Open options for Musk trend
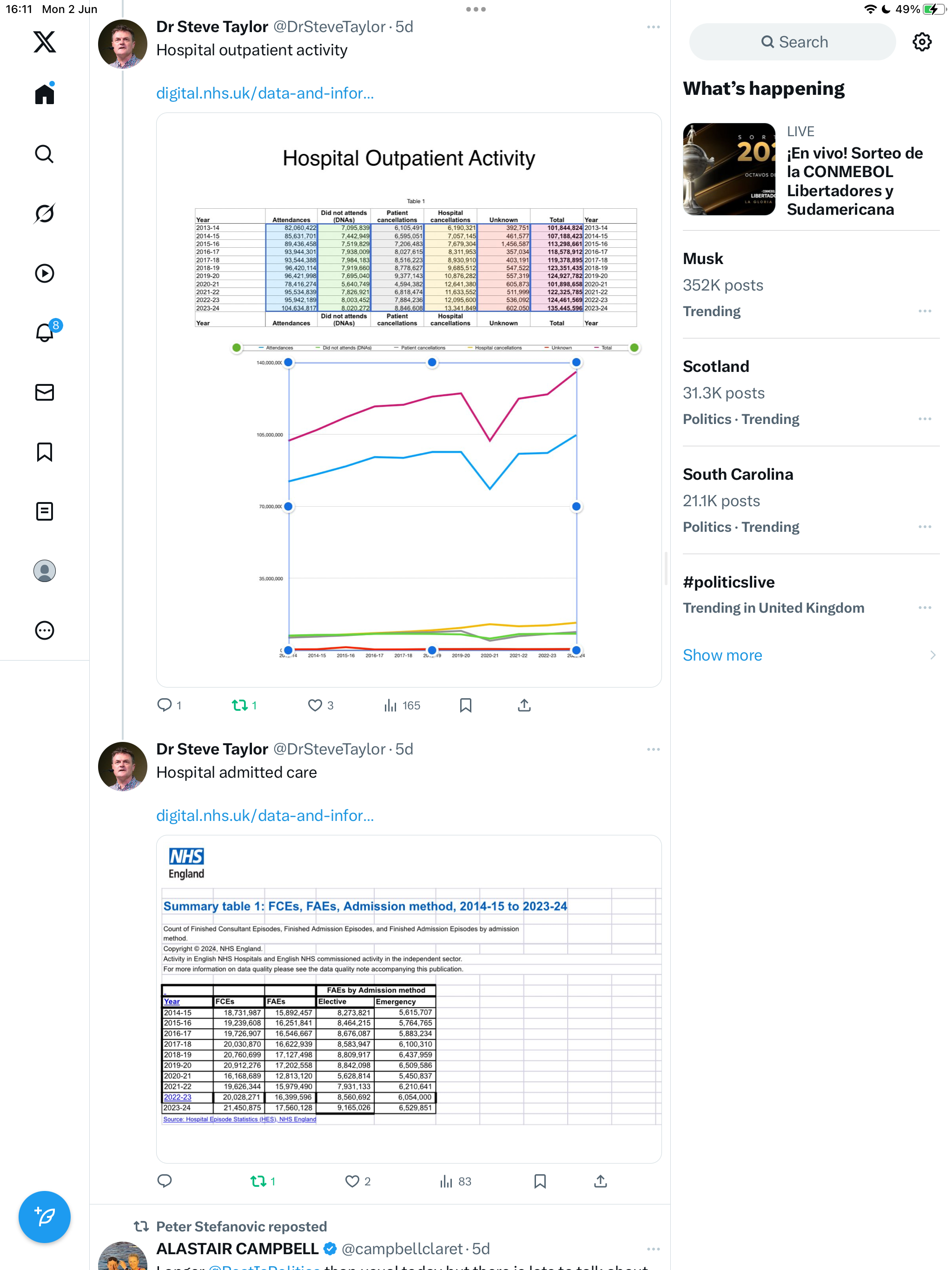 tap(925, 311)
